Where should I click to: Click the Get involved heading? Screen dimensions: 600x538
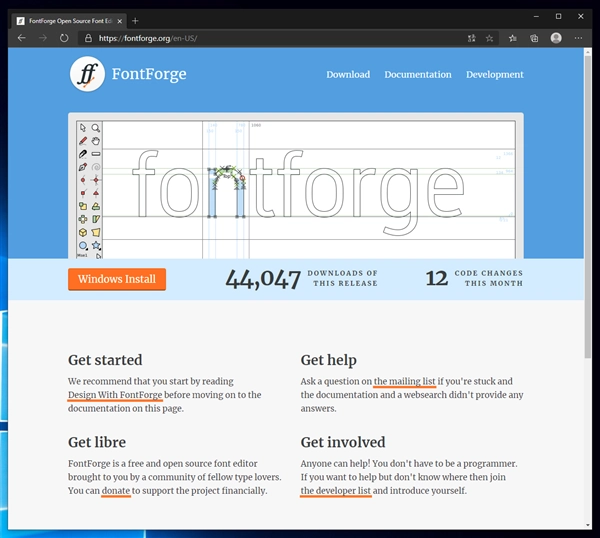pyautogui.click(x=343, y=442)
